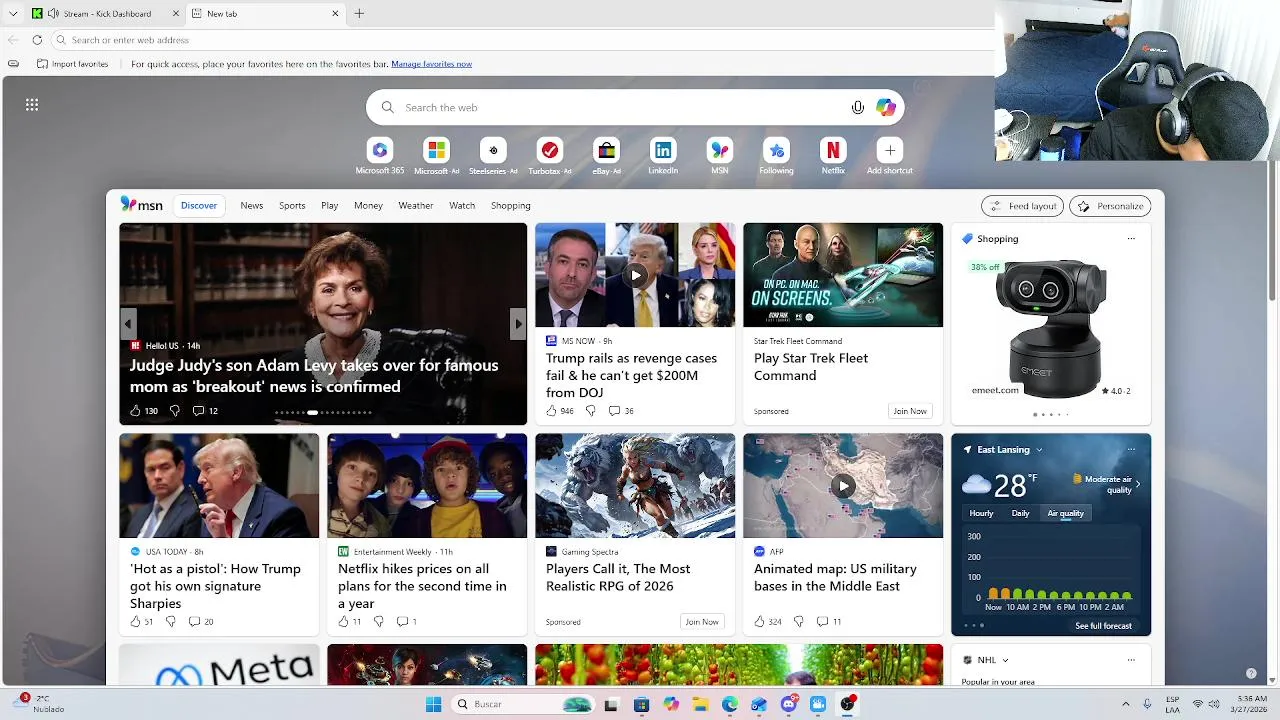Open Shopping card more options

(1131, 239)
